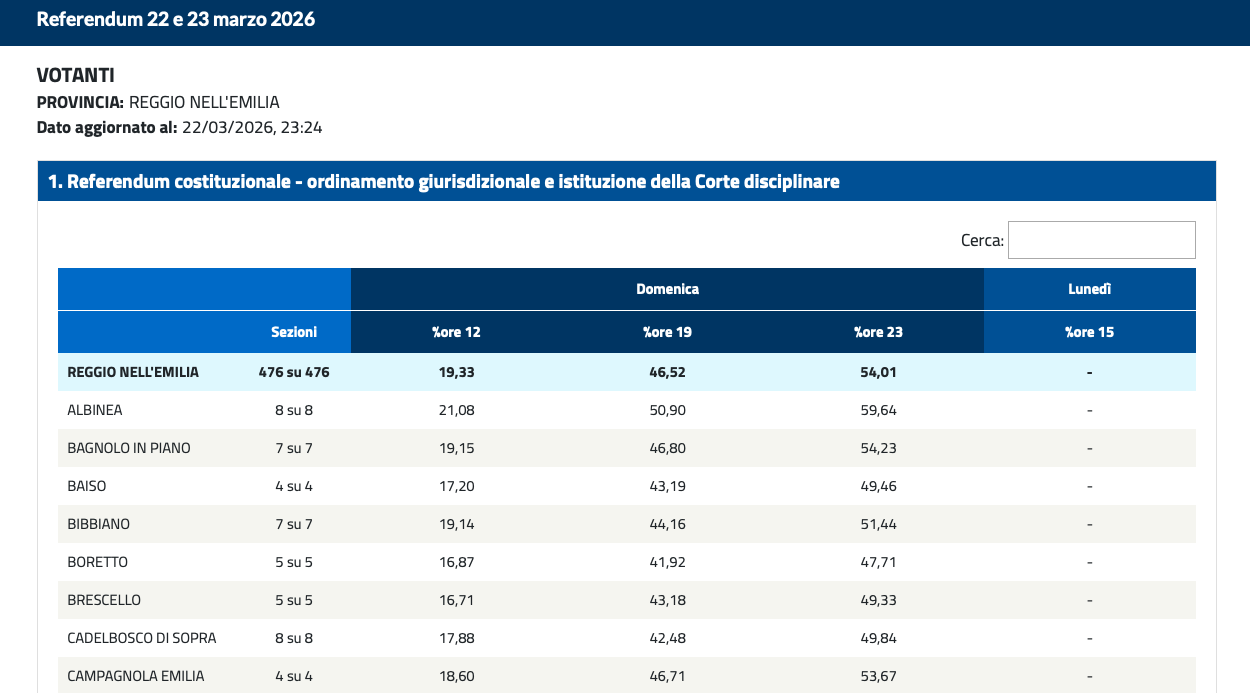Select the CAMPAGNOLA EMILIA row

point(135,676)
